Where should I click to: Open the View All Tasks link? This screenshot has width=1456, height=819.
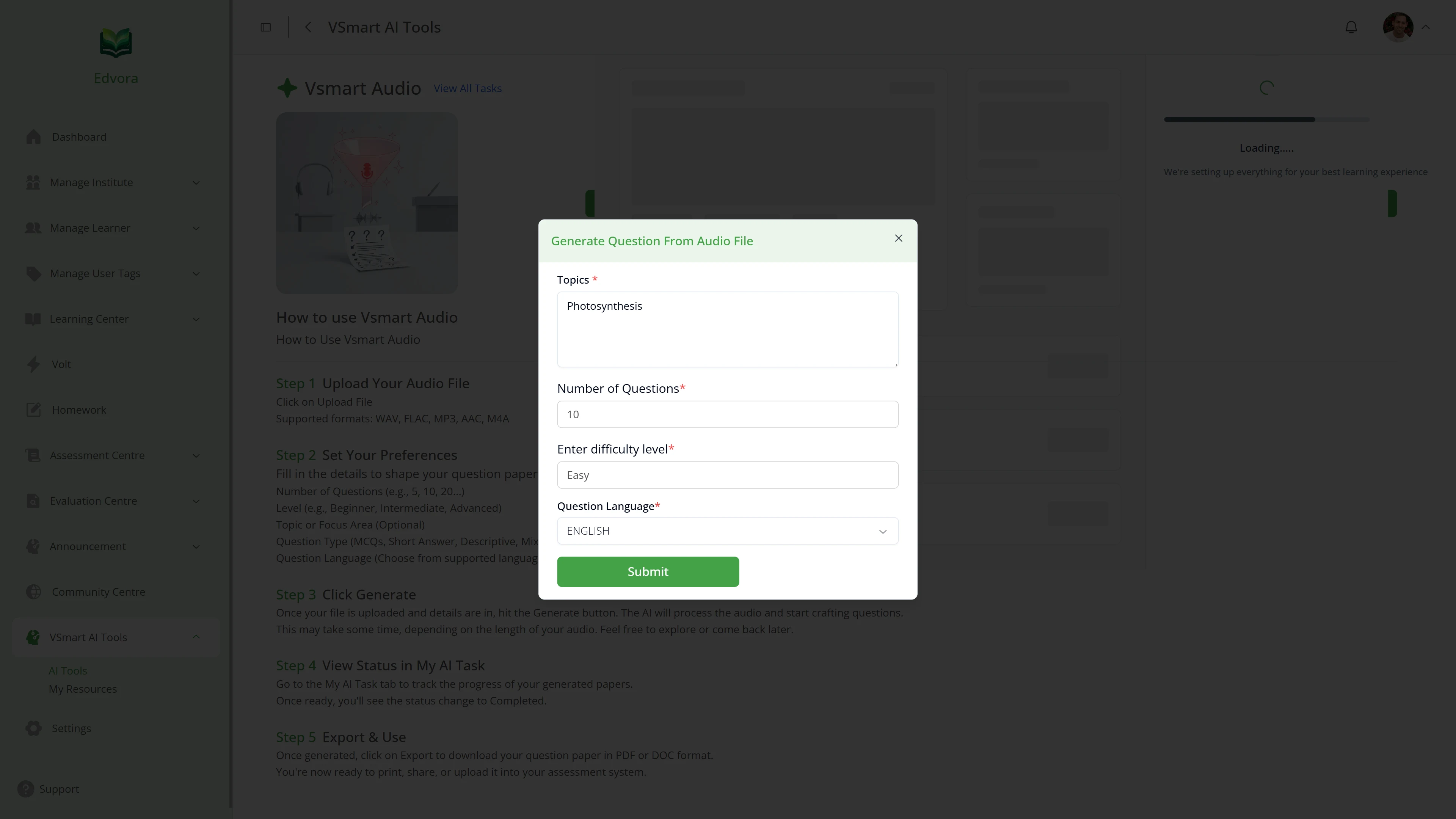coord(468,89)
